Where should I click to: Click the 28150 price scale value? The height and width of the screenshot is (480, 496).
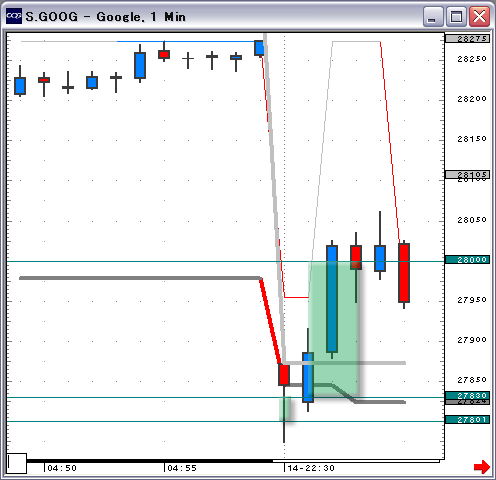tap(472, 139)
